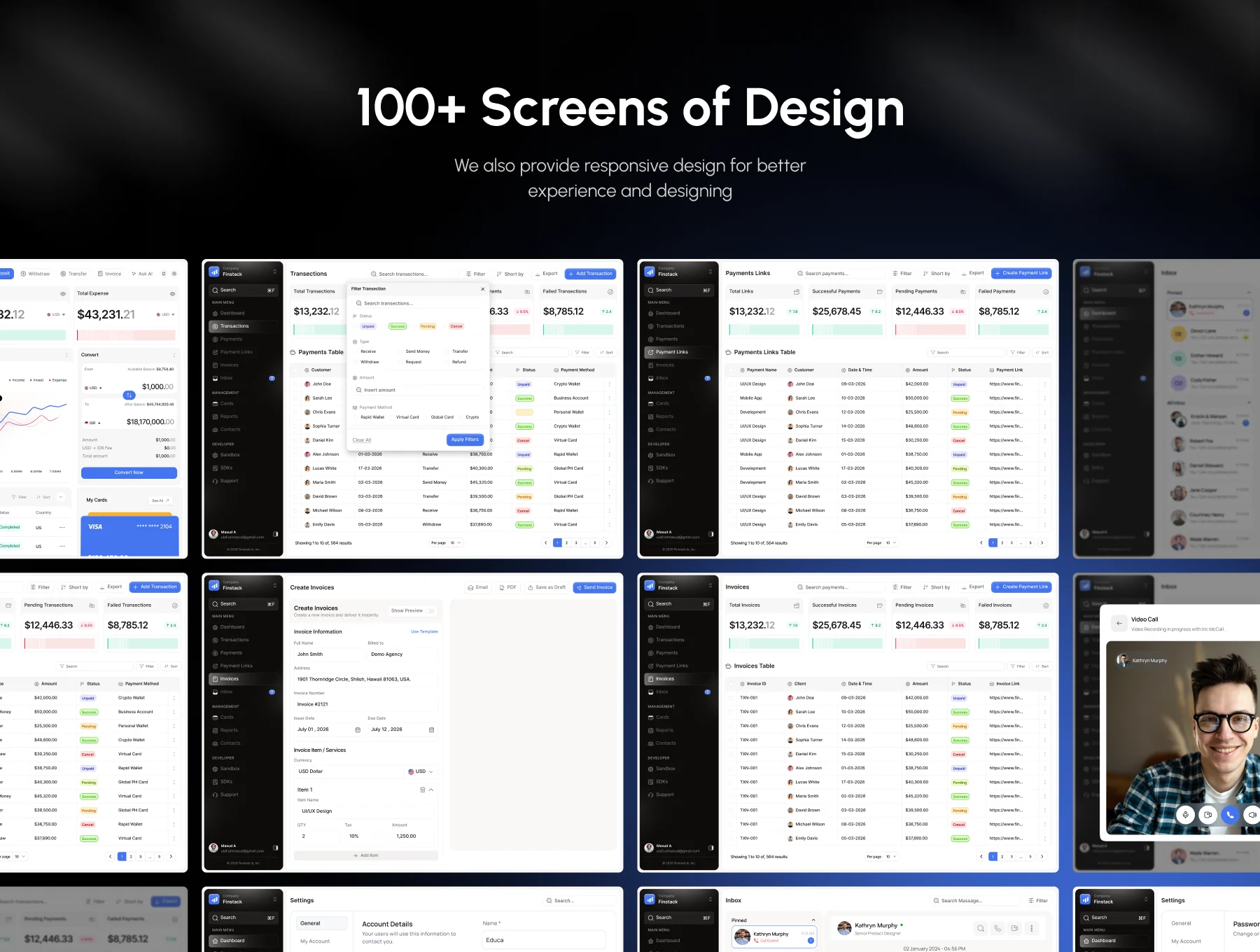The image size is (1260, 952).
Task: Open Convert panel three-dot menu
Action: tap(174, 355)
